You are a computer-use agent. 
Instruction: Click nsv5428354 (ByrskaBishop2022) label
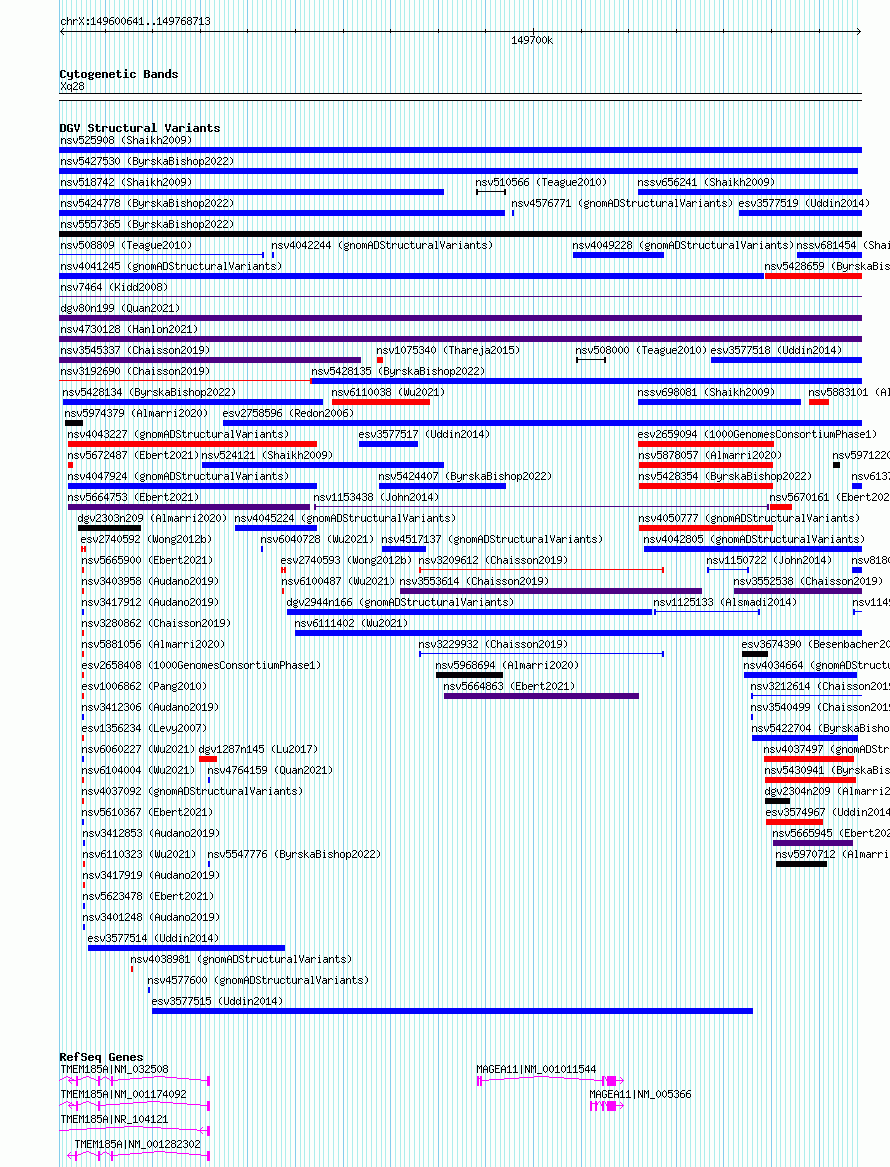pyautogui.click(x=725, y=476)
